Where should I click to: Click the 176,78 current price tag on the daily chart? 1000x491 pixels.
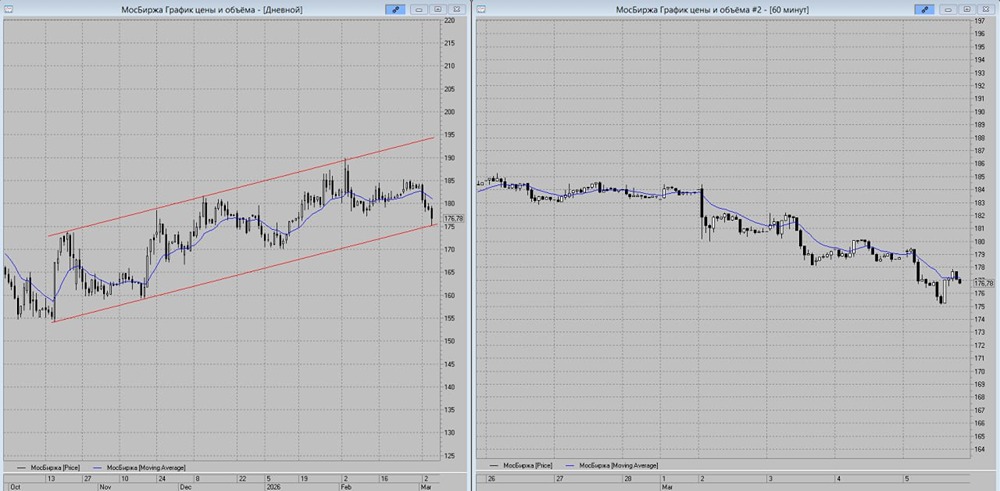click(x=453, y=219)
